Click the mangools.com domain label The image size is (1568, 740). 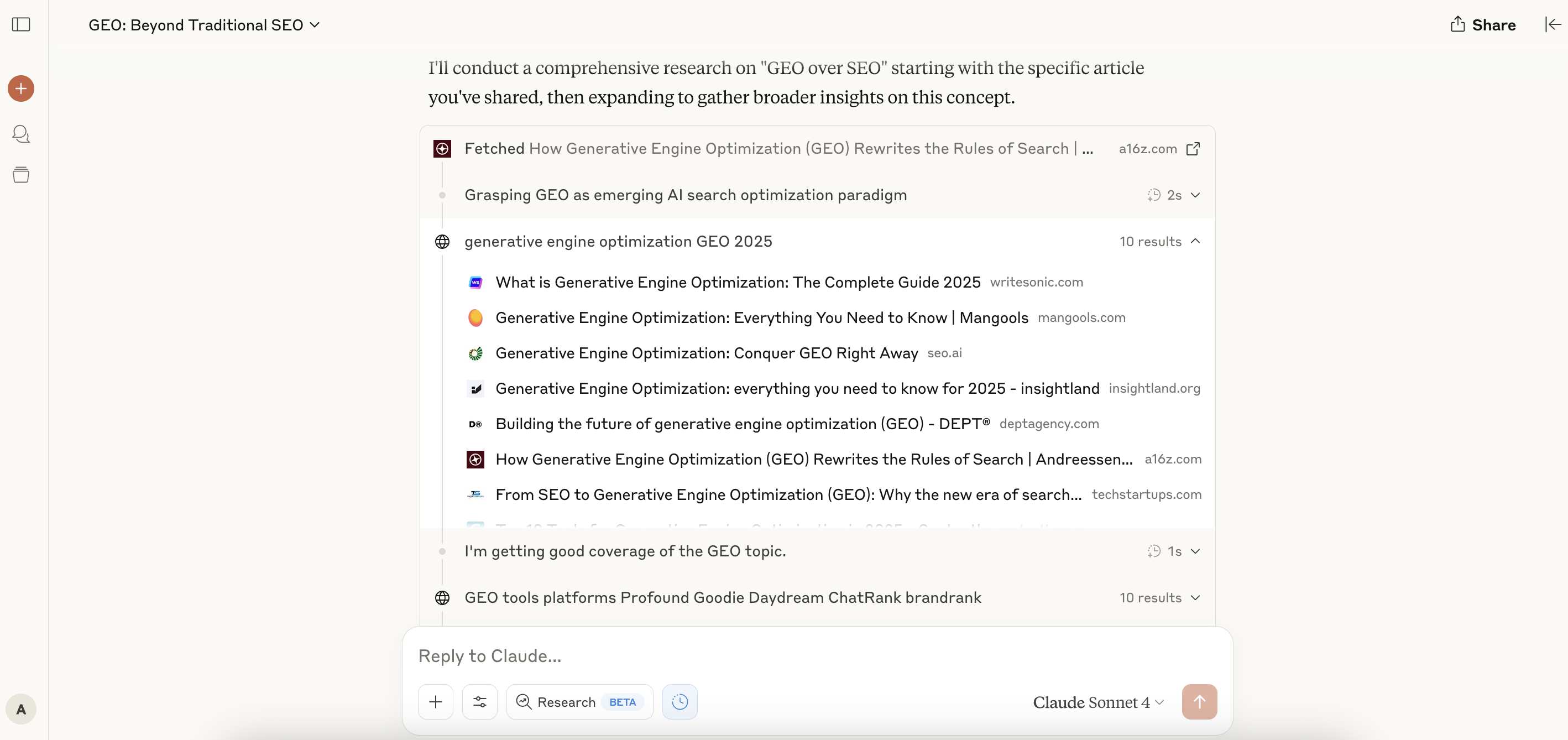pos(1081,317)
